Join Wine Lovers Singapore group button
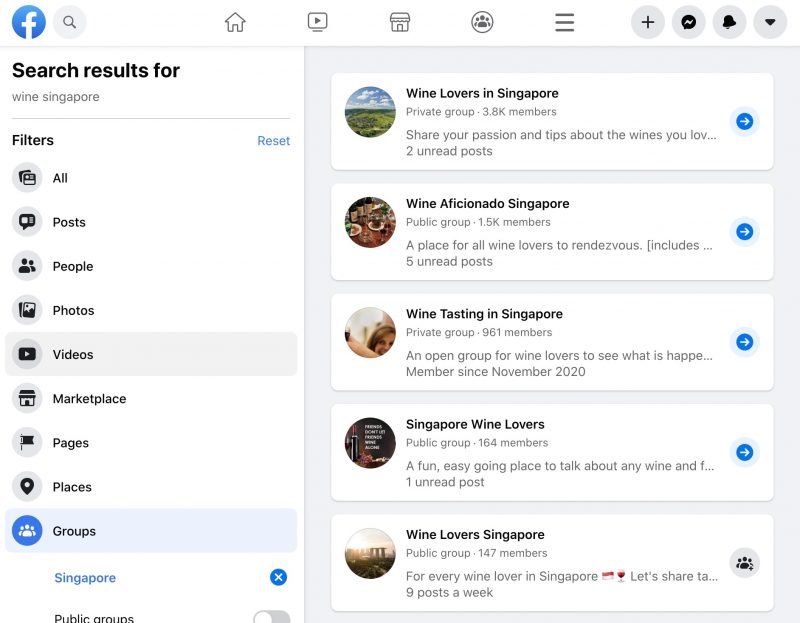Viewport: 800px width, 623px height. point(744,563)
